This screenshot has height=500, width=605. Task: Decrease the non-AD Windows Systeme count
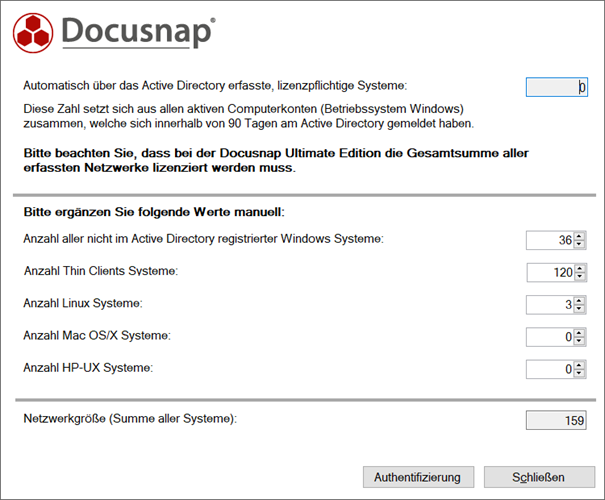(579, 244)
